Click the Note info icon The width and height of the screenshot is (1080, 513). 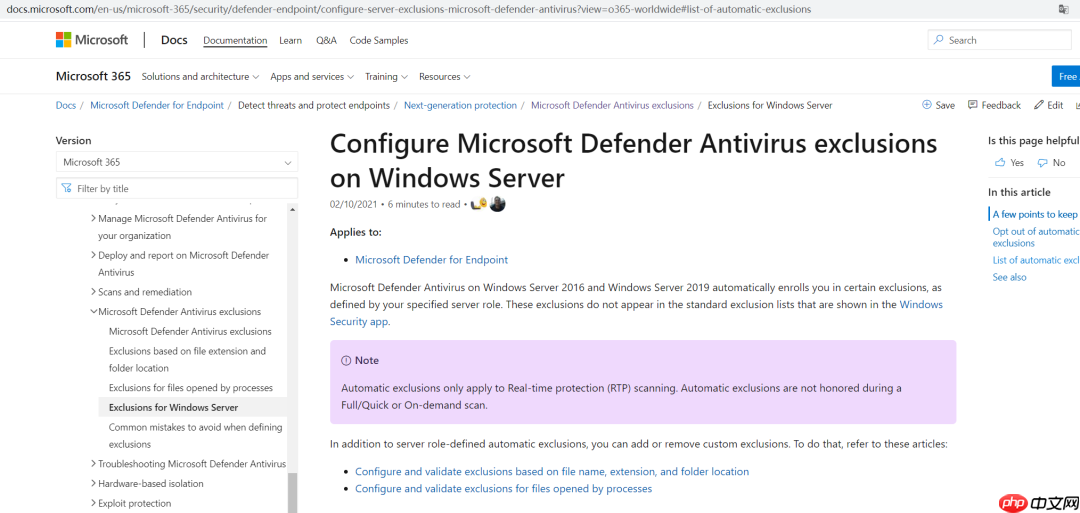click(346, 360)
